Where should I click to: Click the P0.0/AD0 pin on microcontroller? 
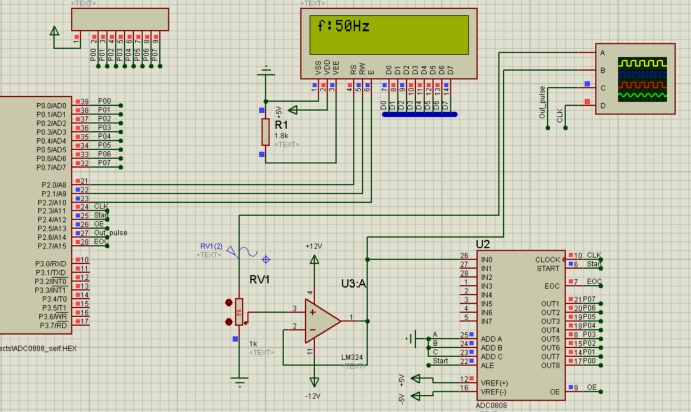coord(51,106)
